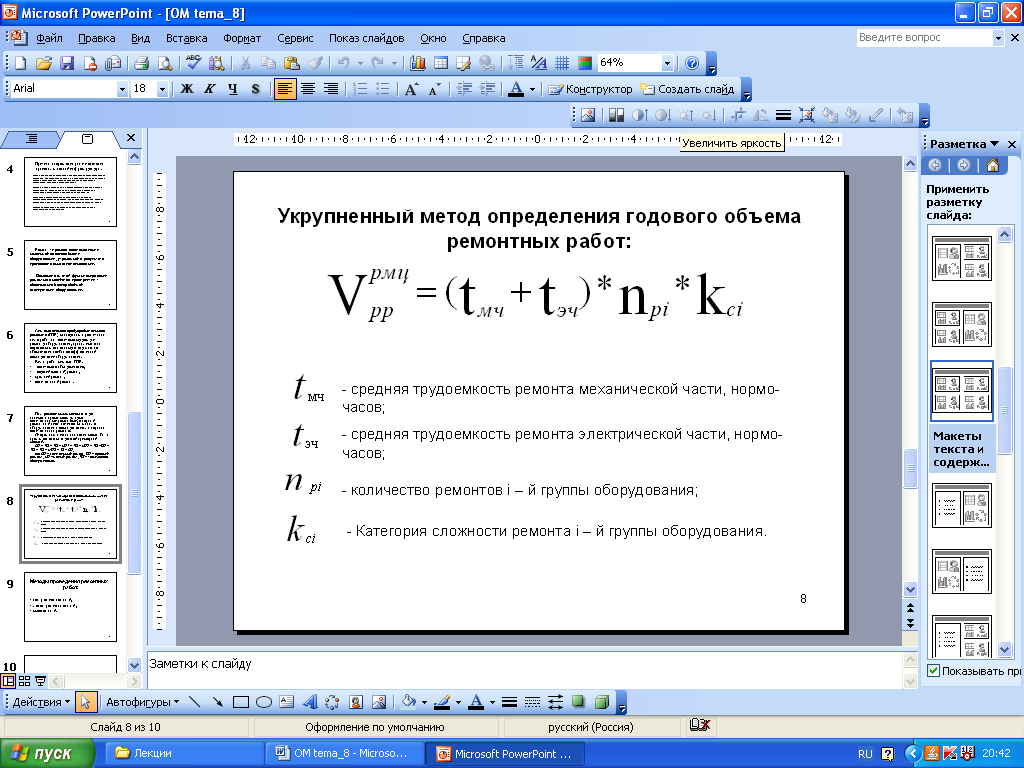Open the fill color dropdown arrow
Viewport: 1024px width, 768px height.
(424, 702)
